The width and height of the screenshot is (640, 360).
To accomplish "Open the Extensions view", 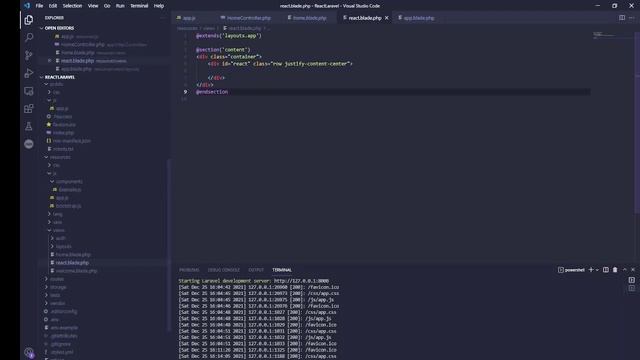I will coord(29,109).
